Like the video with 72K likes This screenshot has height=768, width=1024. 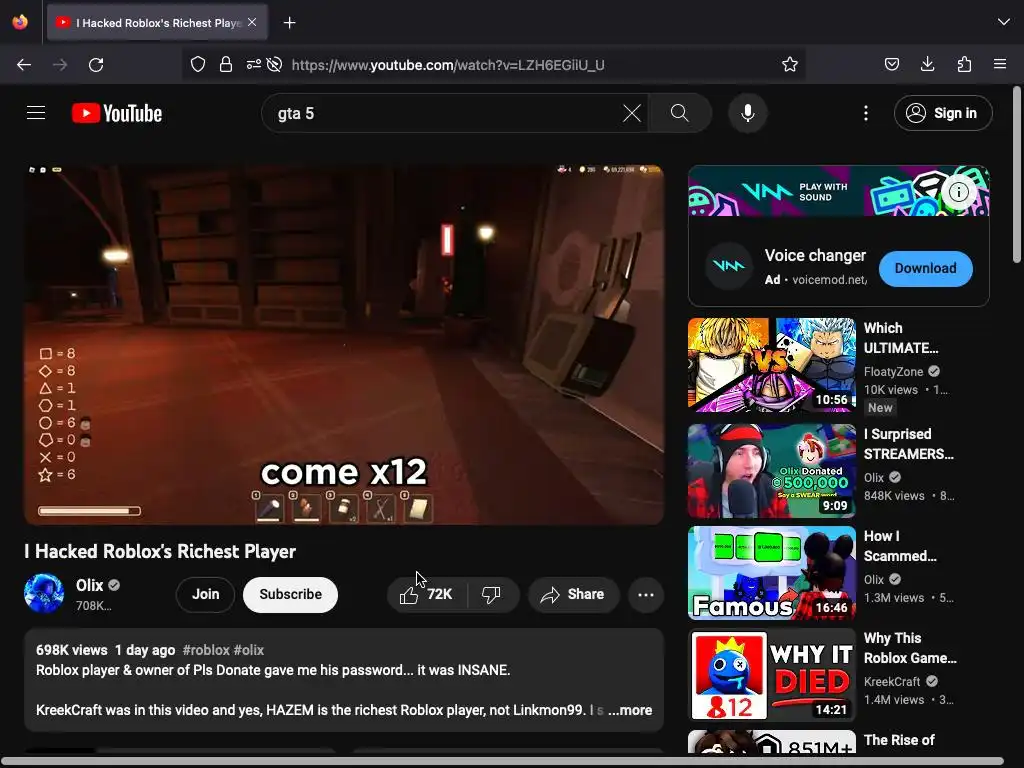click(x=427, y=594)
